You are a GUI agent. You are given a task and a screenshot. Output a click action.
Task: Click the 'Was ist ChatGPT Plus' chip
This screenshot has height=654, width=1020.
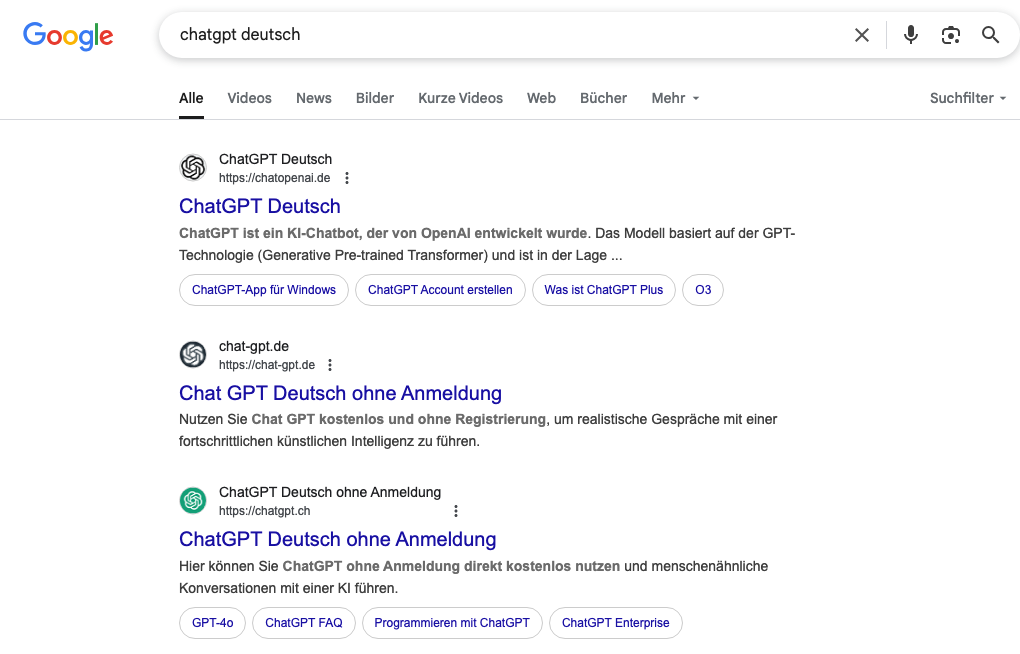[x=604, y=290]
